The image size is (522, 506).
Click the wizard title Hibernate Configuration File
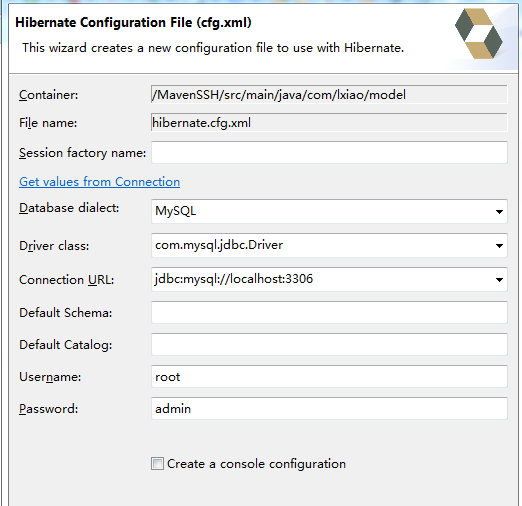pyautogui.click(x=133, y=23)
